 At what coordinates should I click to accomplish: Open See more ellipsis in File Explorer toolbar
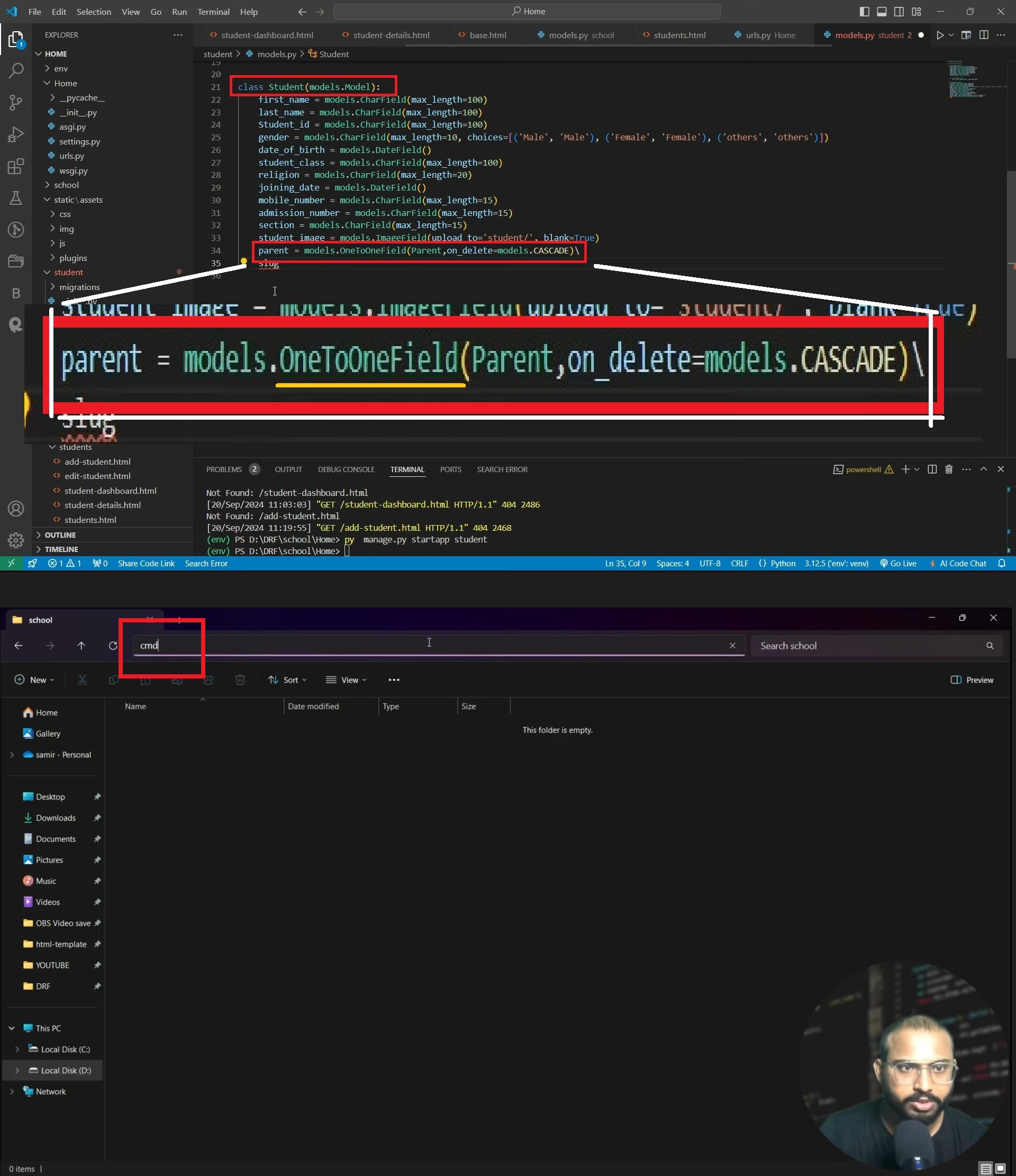click(394, 680)
